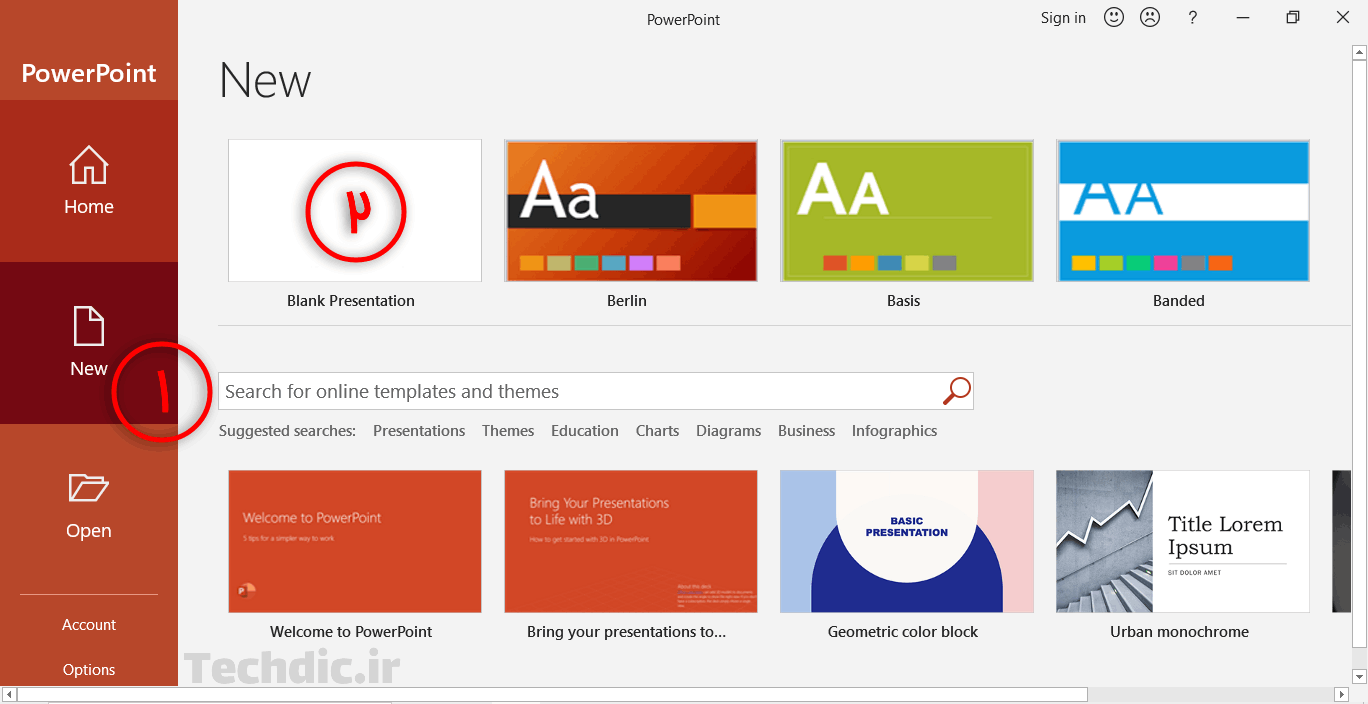
Task: Click the Urban monochrome label
Action: 1179,632
